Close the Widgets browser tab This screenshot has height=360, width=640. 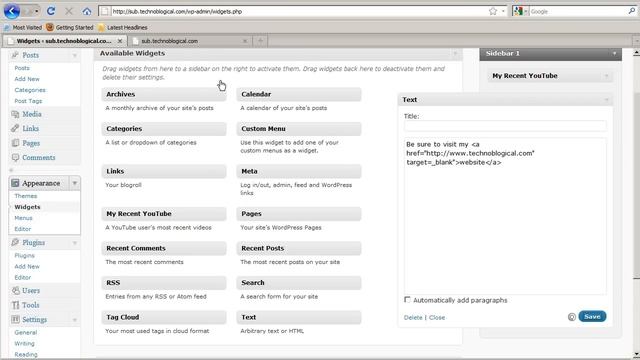(x=120, y=41)
